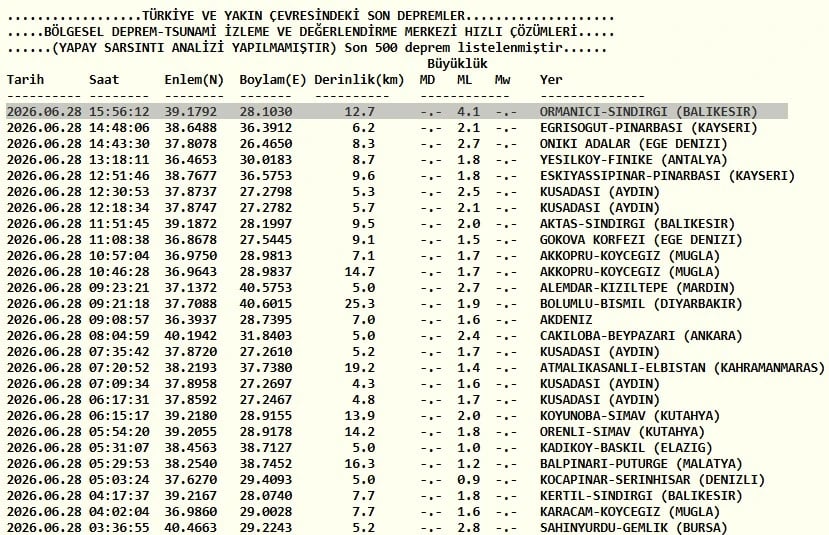Select the 4.1 ML magnitude value
Screen dimensions: 829x535
pyautogui.click(x=468, y=112)
